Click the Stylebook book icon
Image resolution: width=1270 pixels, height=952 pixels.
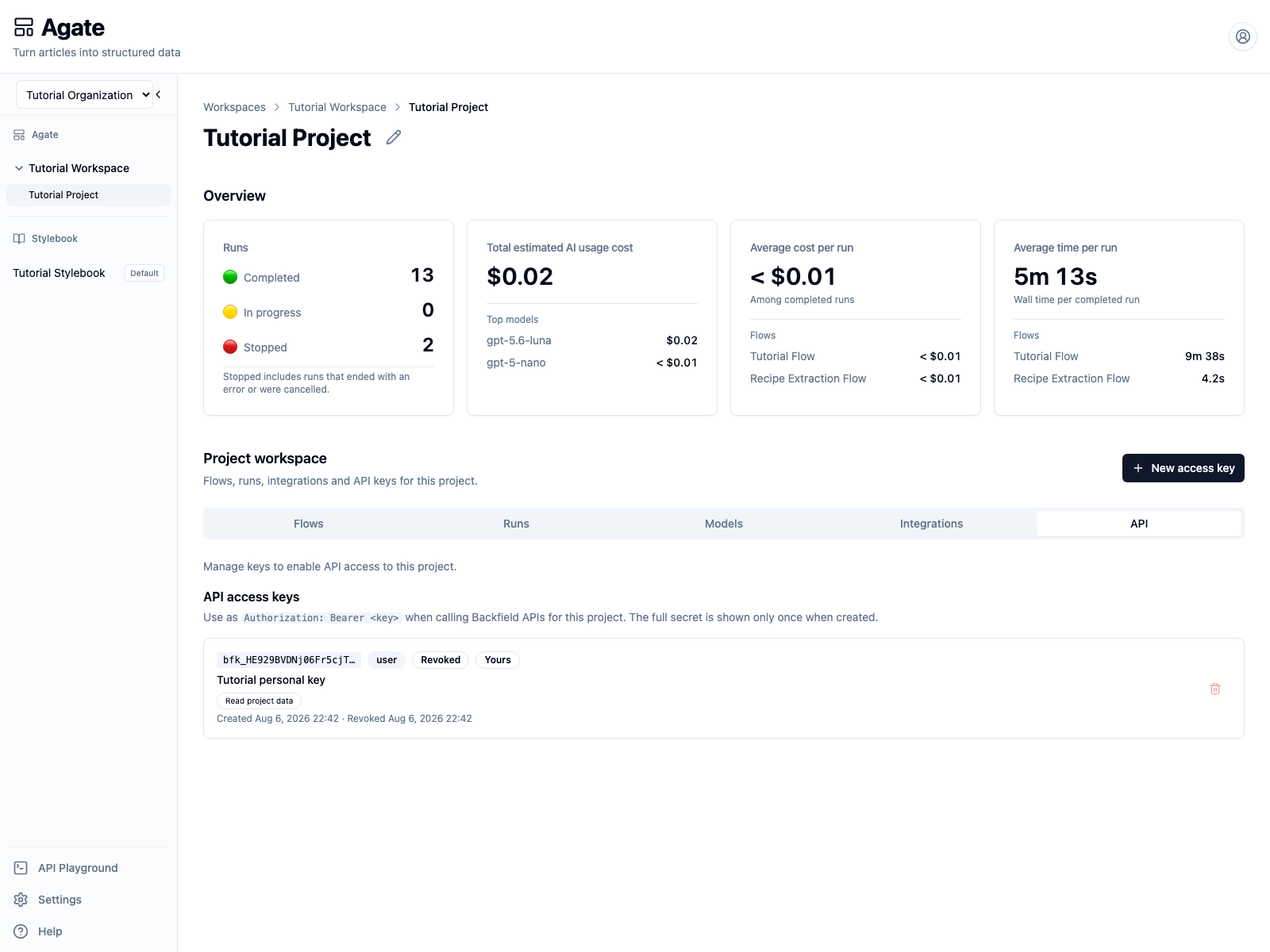point(19,239)
